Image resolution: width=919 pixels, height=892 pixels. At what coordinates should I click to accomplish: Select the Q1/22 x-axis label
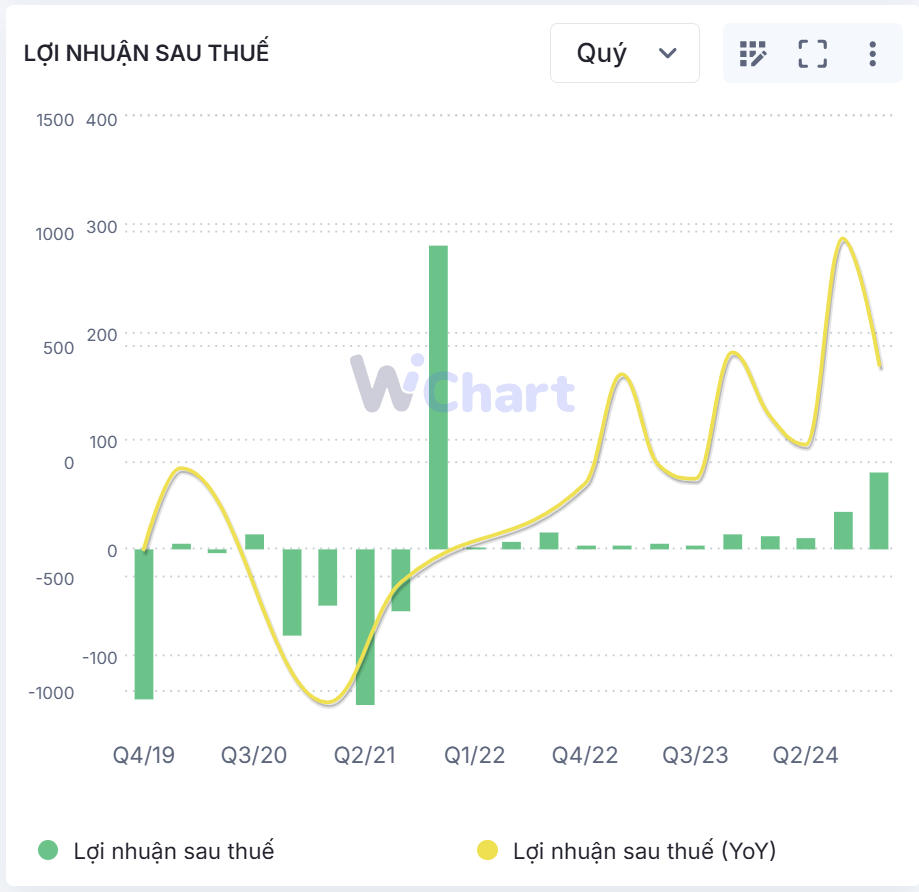[475, 754]
